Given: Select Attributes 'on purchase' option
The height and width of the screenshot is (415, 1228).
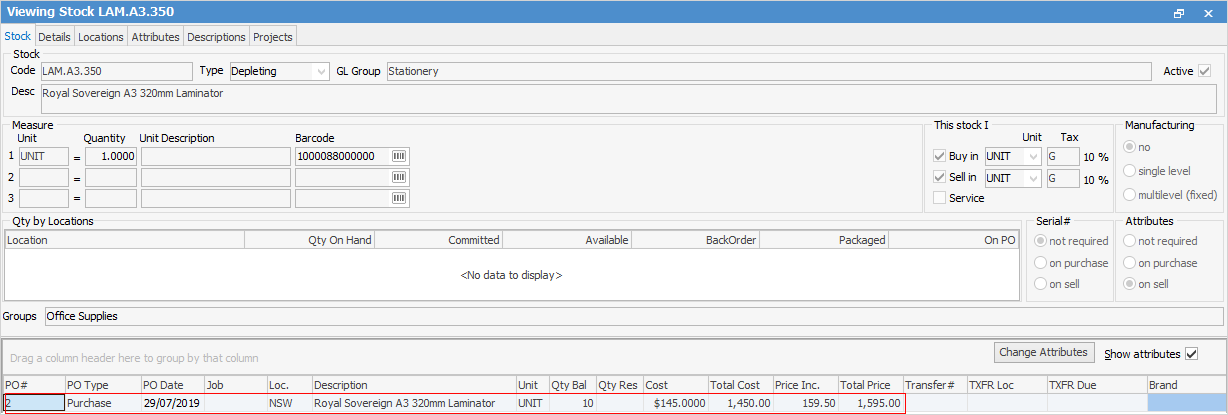Looking at the screenshot, I should pyautogui.click(x=1131, y=263).
